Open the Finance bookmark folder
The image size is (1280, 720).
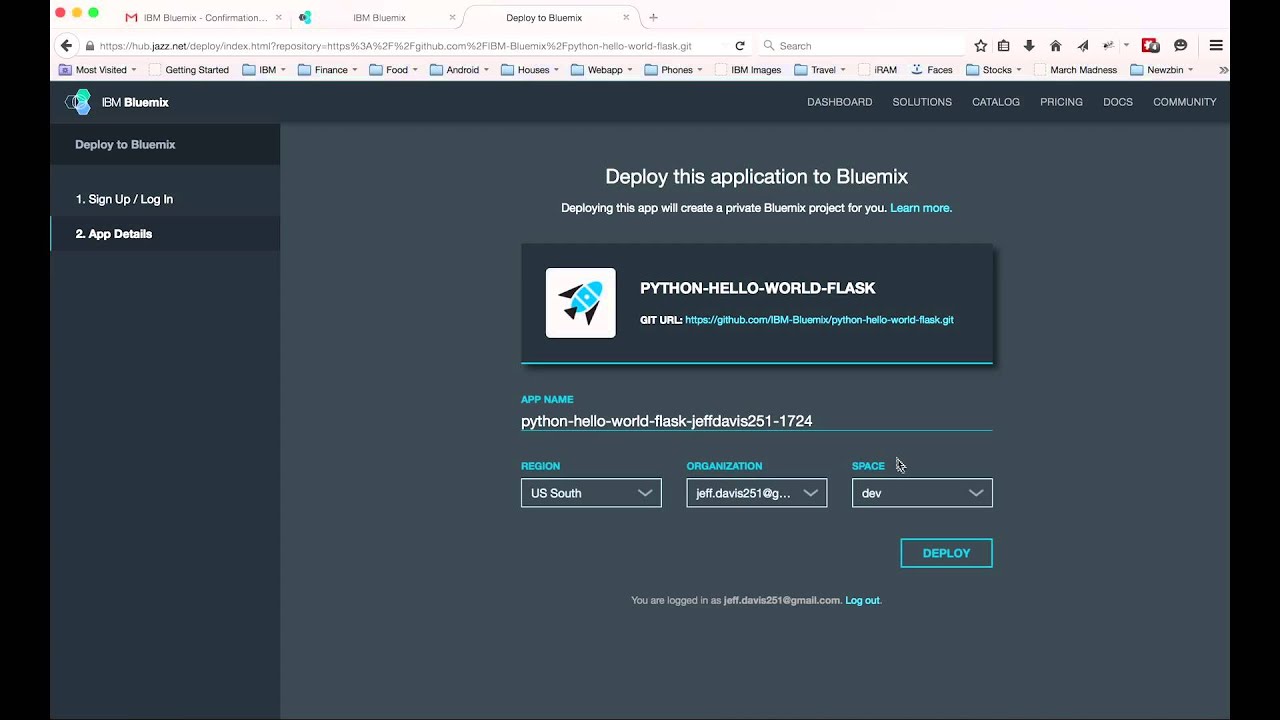tap(328, 70)
